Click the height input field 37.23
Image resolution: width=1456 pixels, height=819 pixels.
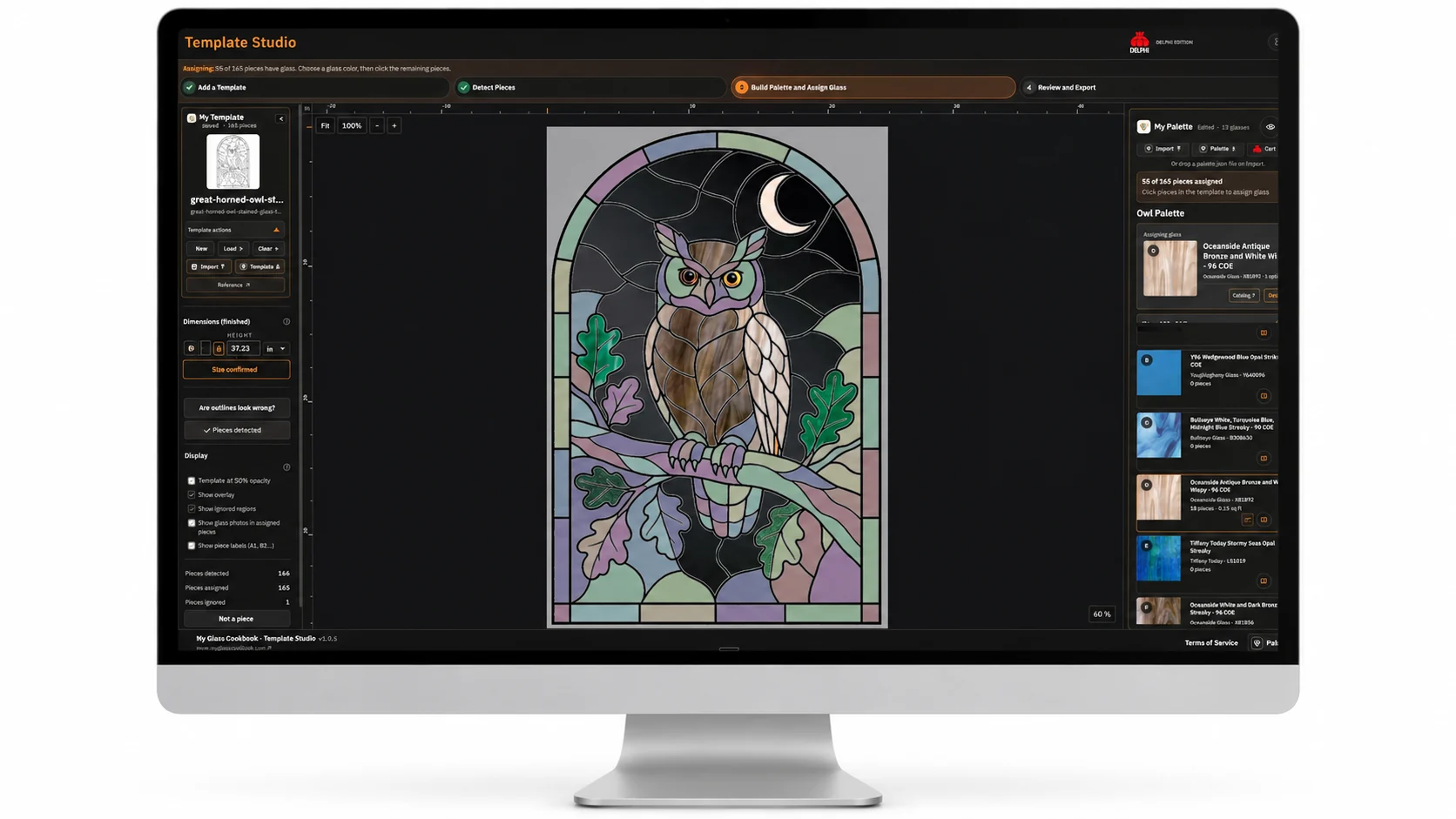coord(243,349)
